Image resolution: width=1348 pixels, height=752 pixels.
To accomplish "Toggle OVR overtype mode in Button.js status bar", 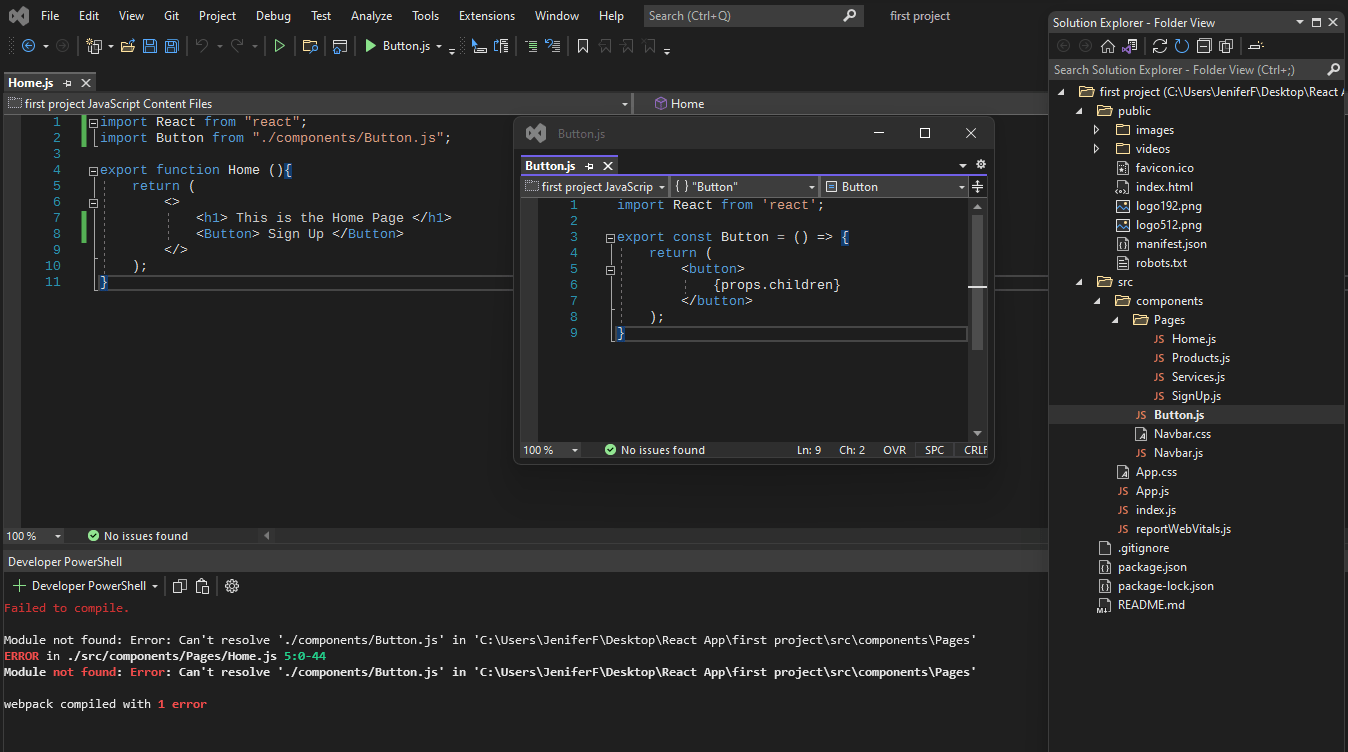I will click(894, 450).
